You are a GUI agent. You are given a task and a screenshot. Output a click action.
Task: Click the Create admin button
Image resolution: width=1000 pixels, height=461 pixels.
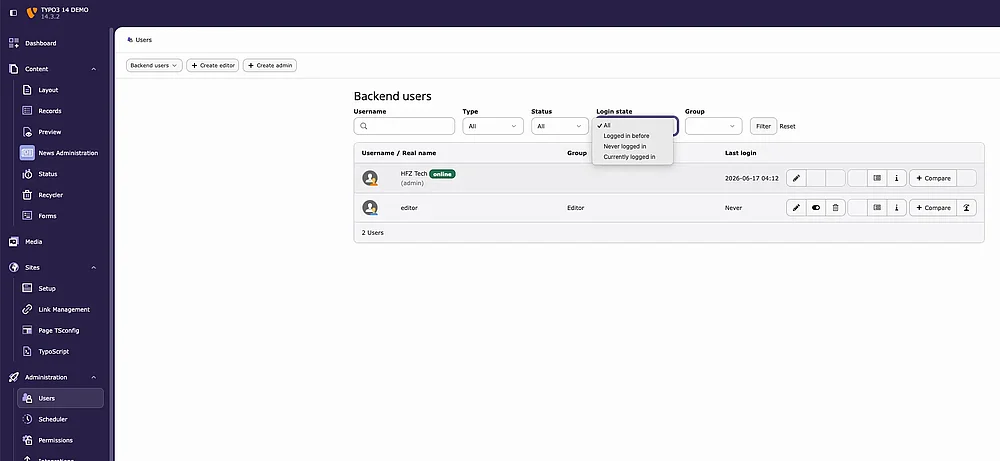[x=270, y=66]
